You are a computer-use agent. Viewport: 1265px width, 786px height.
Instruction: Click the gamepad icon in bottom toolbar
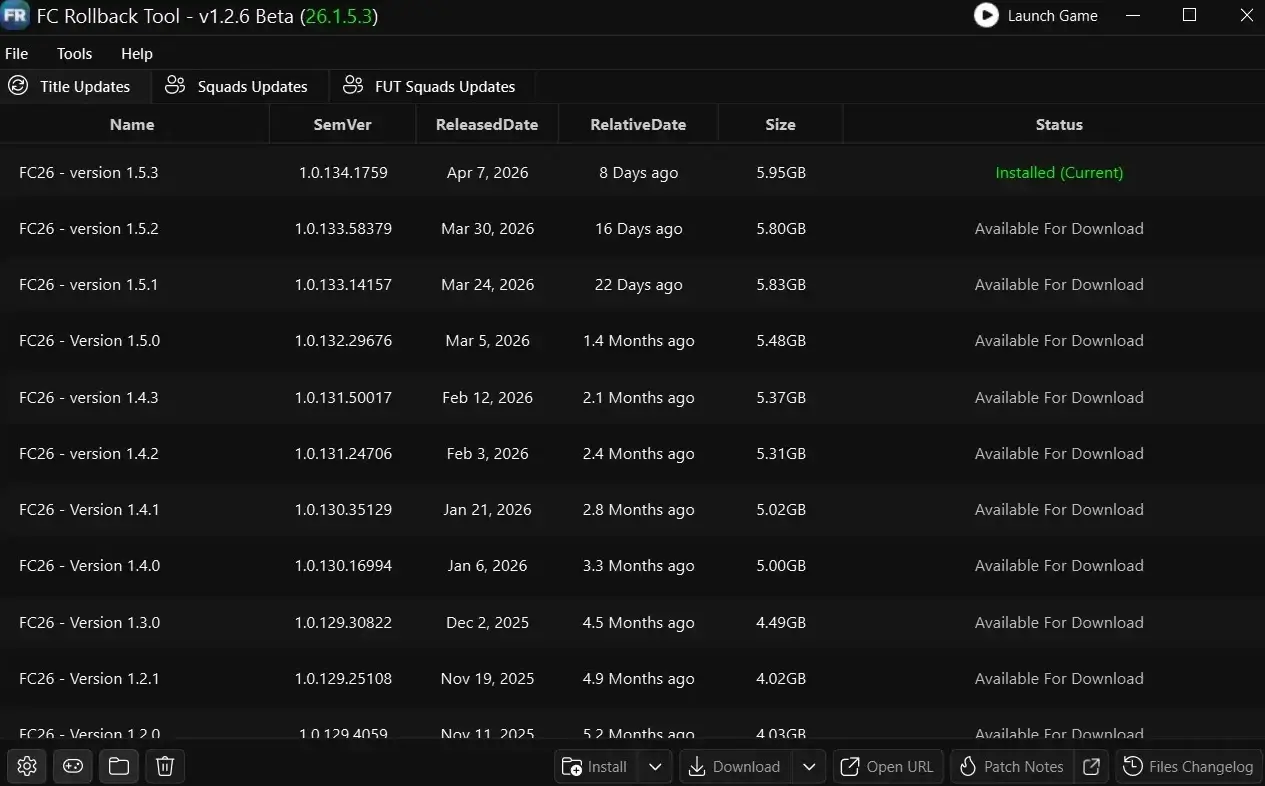[x=72, y=766]
